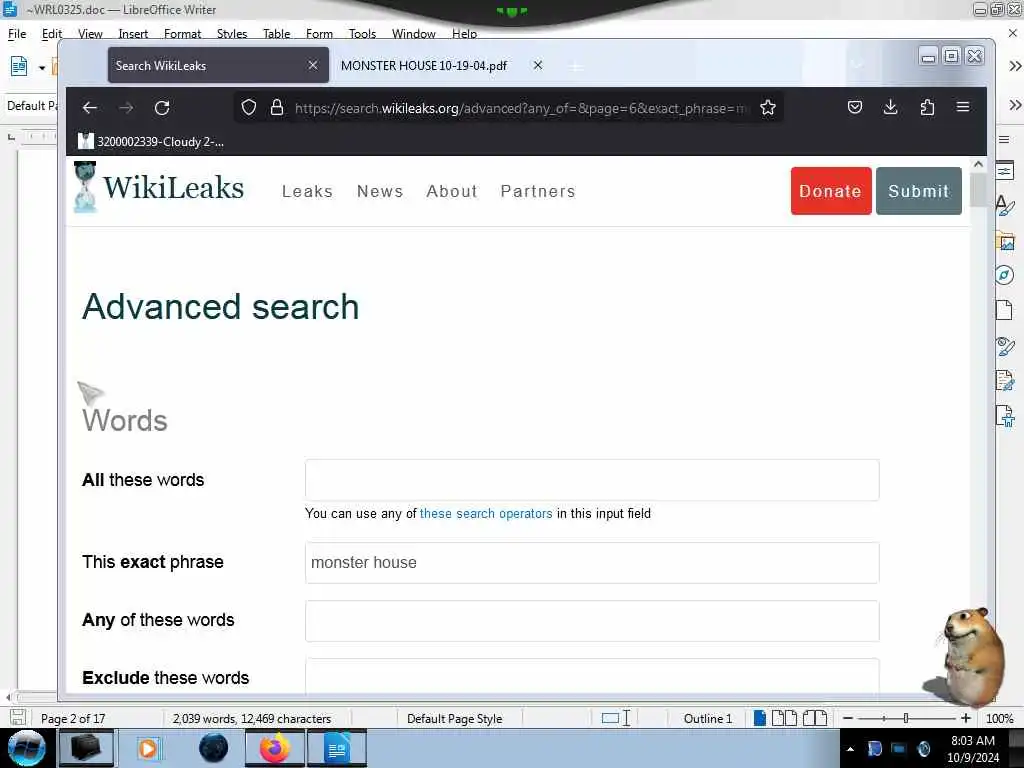Click the zoom slider handle in Writer
This screenshot has width=1024, height=768.
pos(906,718)
